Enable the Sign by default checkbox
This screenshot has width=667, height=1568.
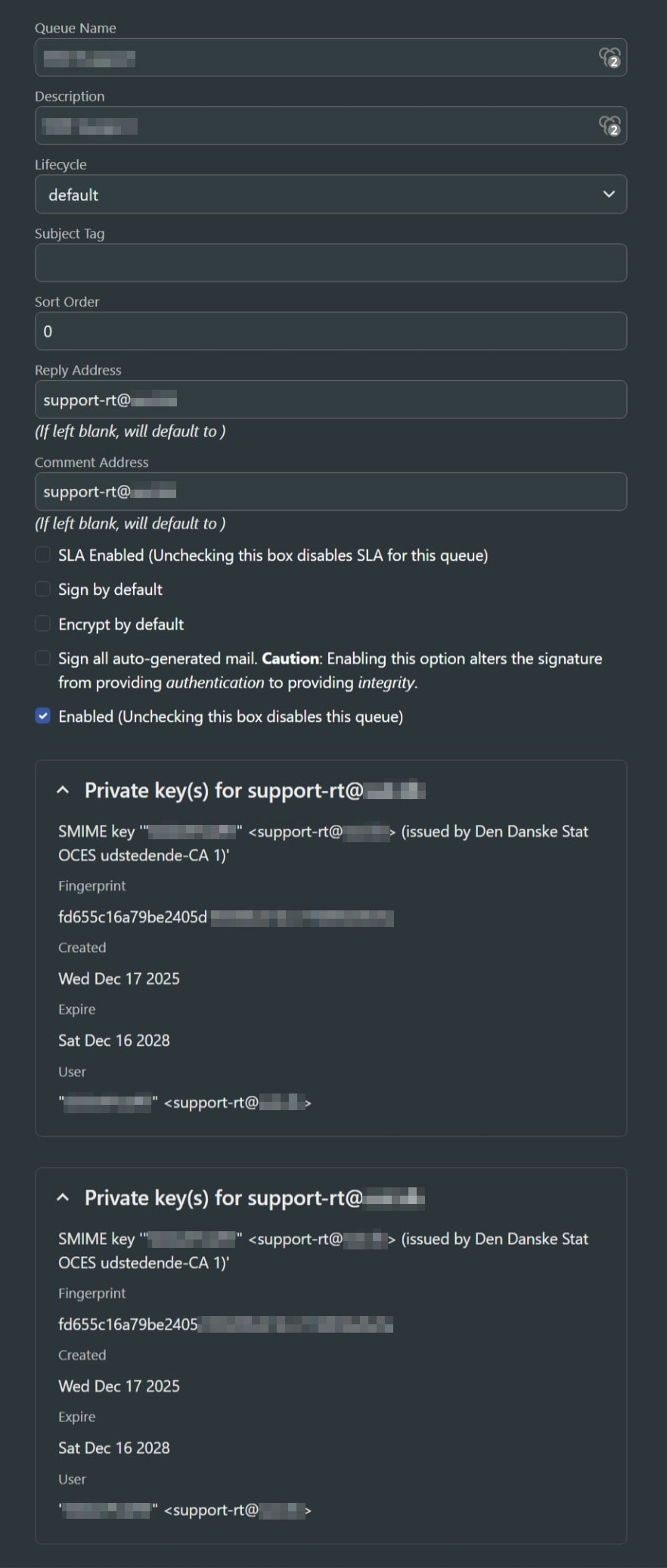(43, 590)
